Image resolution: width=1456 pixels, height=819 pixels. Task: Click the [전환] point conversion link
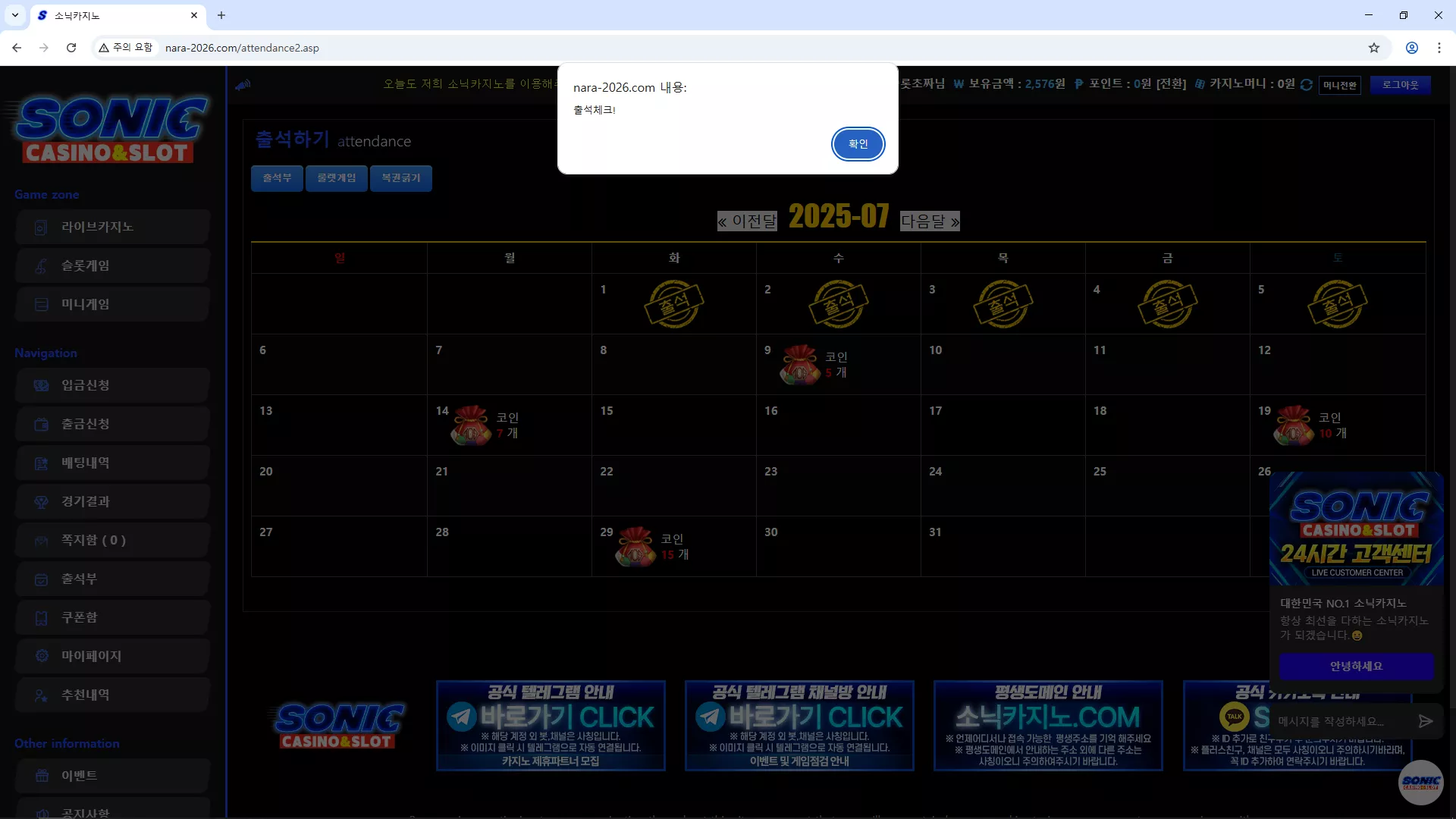click(x=1171, y=84)
